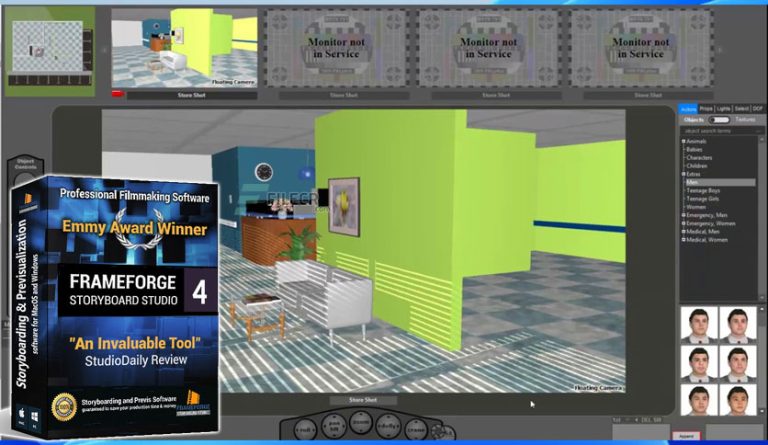The image size is (768, 445).
Task: Select Teenage Girls in the tree
Action: (x=702, y=199)
